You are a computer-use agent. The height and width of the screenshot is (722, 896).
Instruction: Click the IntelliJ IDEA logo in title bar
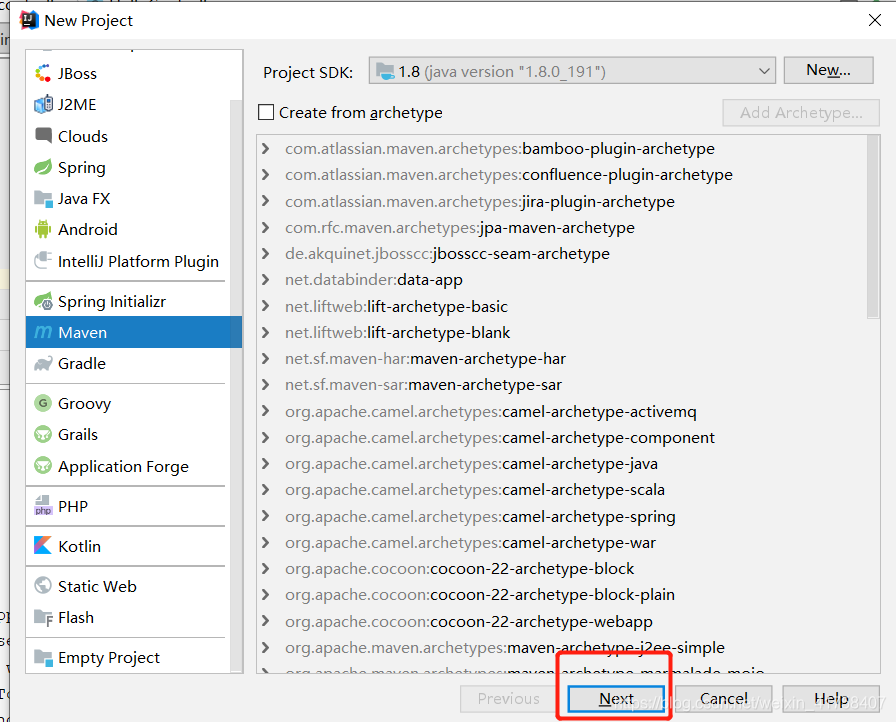pos(29,20)
